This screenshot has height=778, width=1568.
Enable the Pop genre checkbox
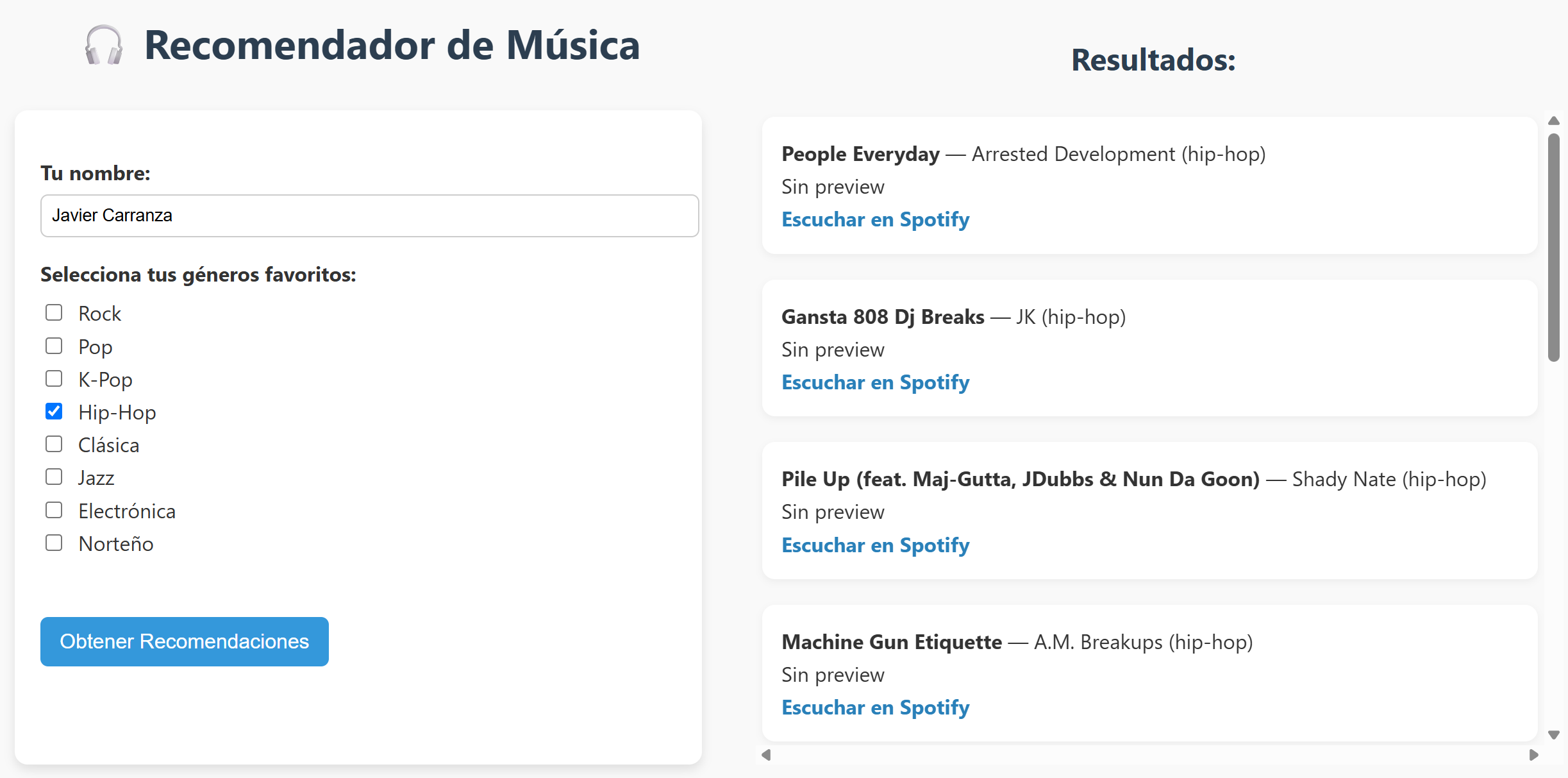(x=54, y=345)
